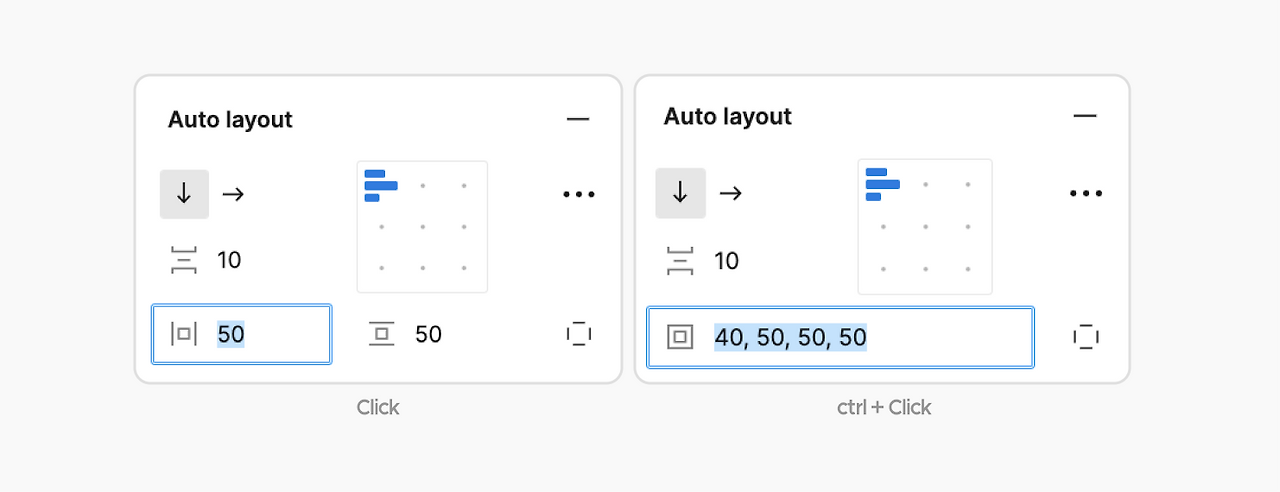The height and width of the screenshot is (492, 1280).
Task: Click top-left alignment bars in right panel
Action: coord(882,184)
